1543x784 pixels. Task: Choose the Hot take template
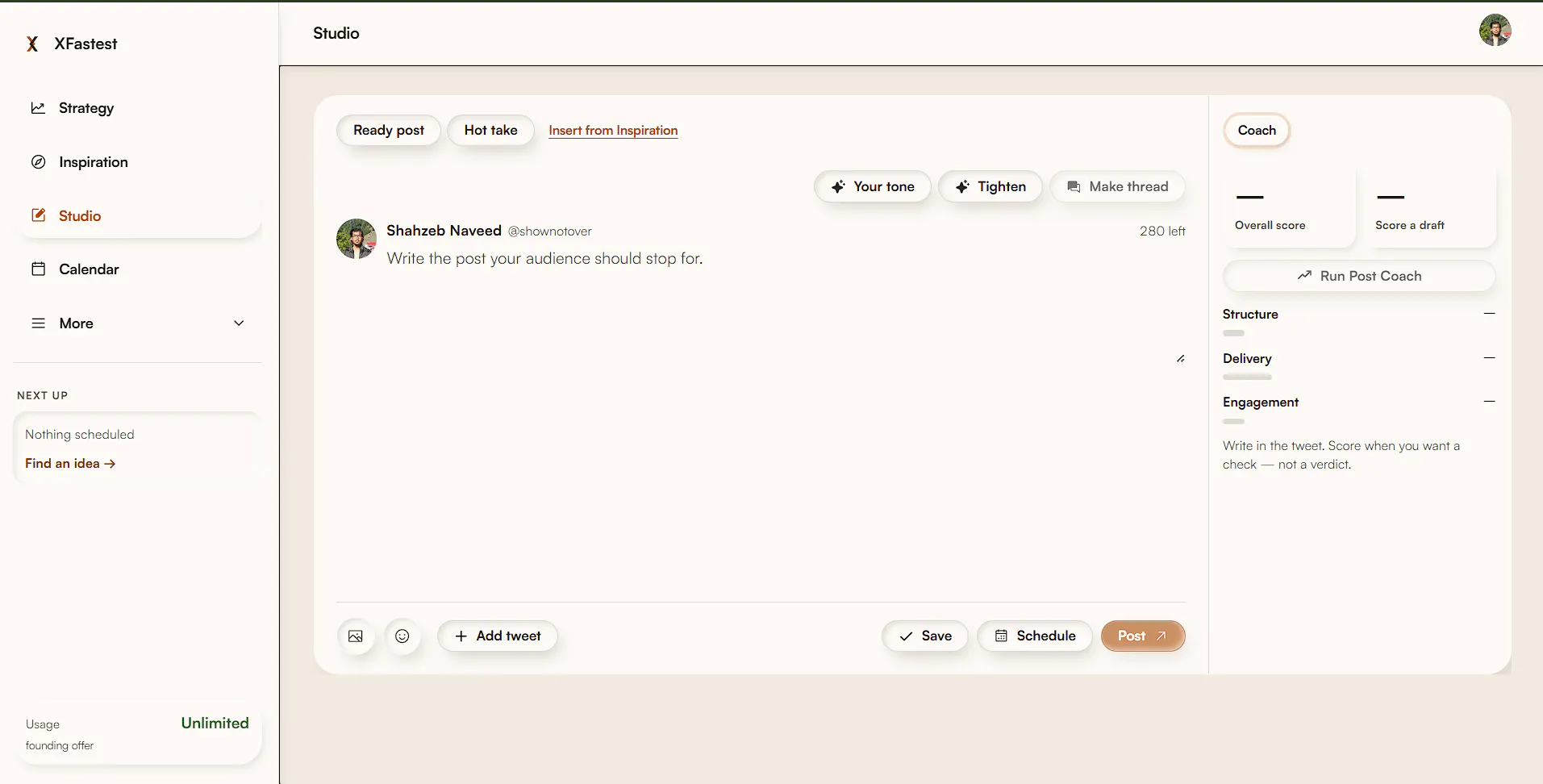(490, 131)
